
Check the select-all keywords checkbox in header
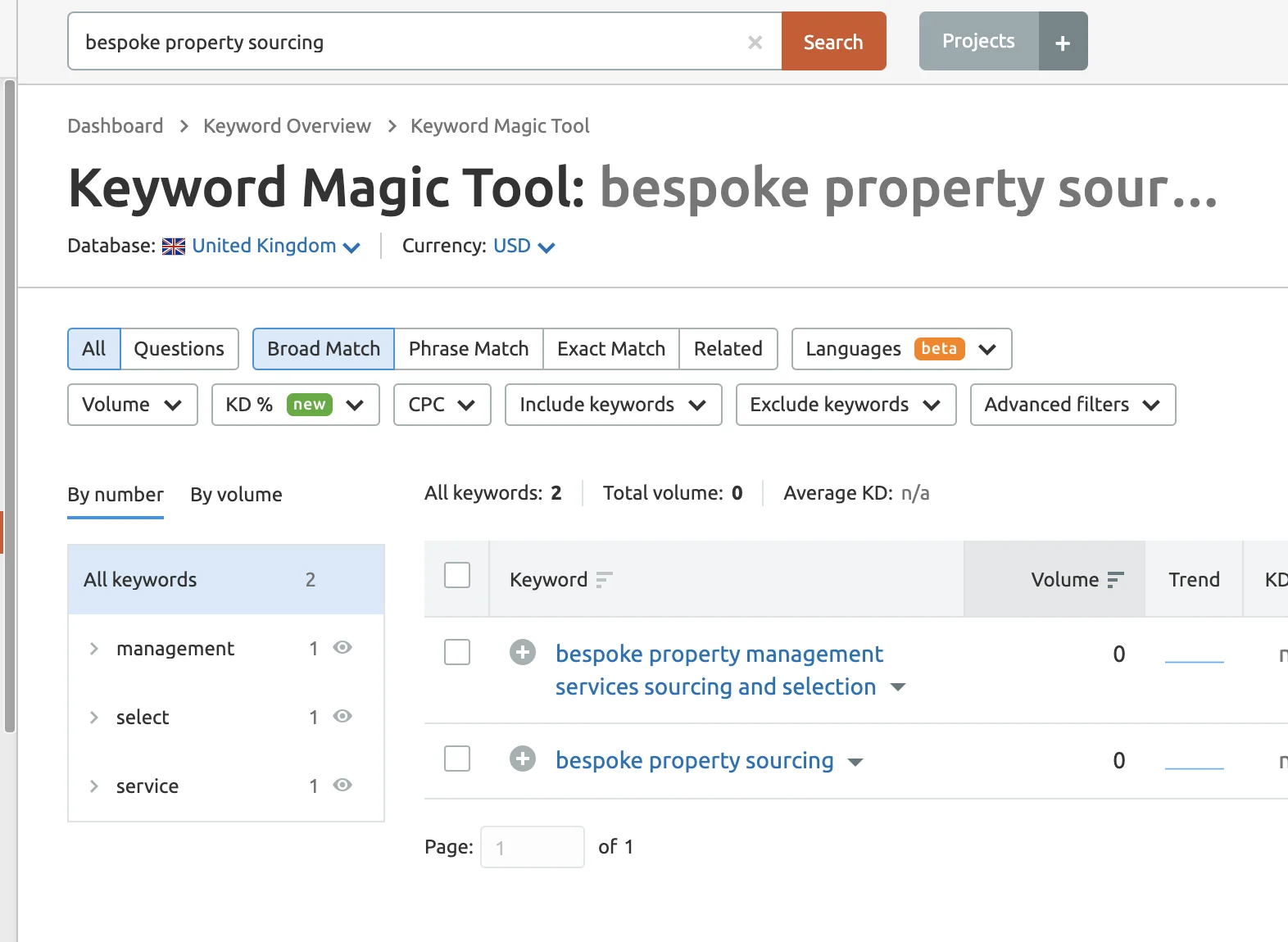tap(457, 575)
